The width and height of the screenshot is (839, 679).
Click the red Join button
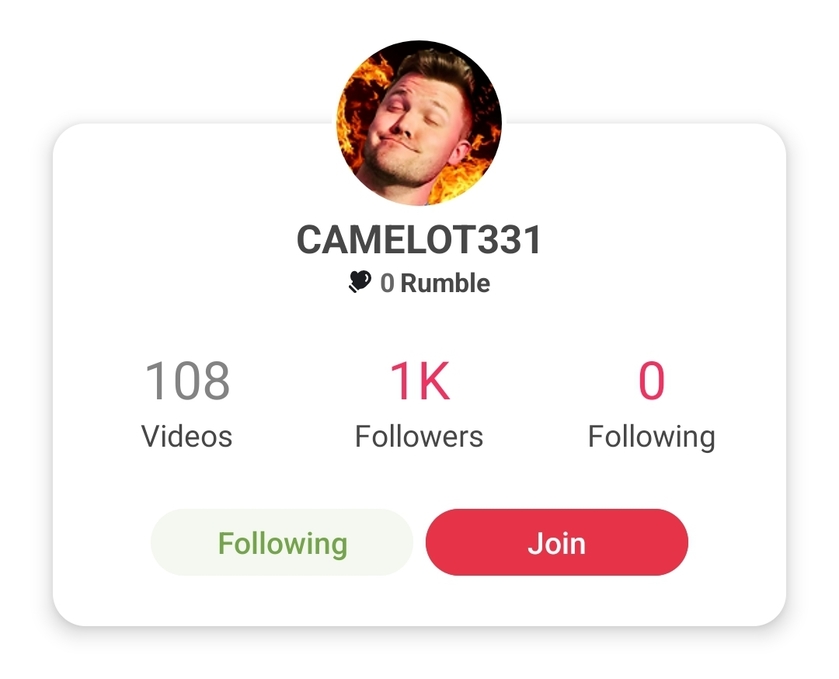[556, 542]
